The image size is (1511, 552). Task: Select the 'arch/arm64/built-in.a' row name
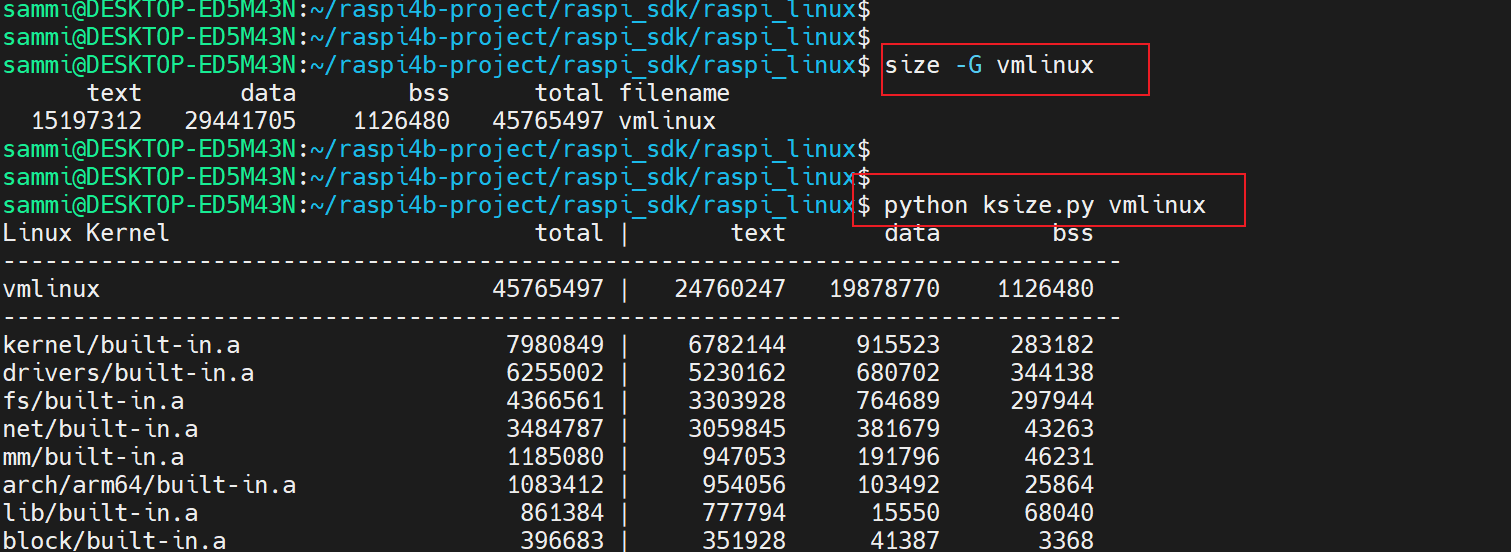(x=149, y=486)
